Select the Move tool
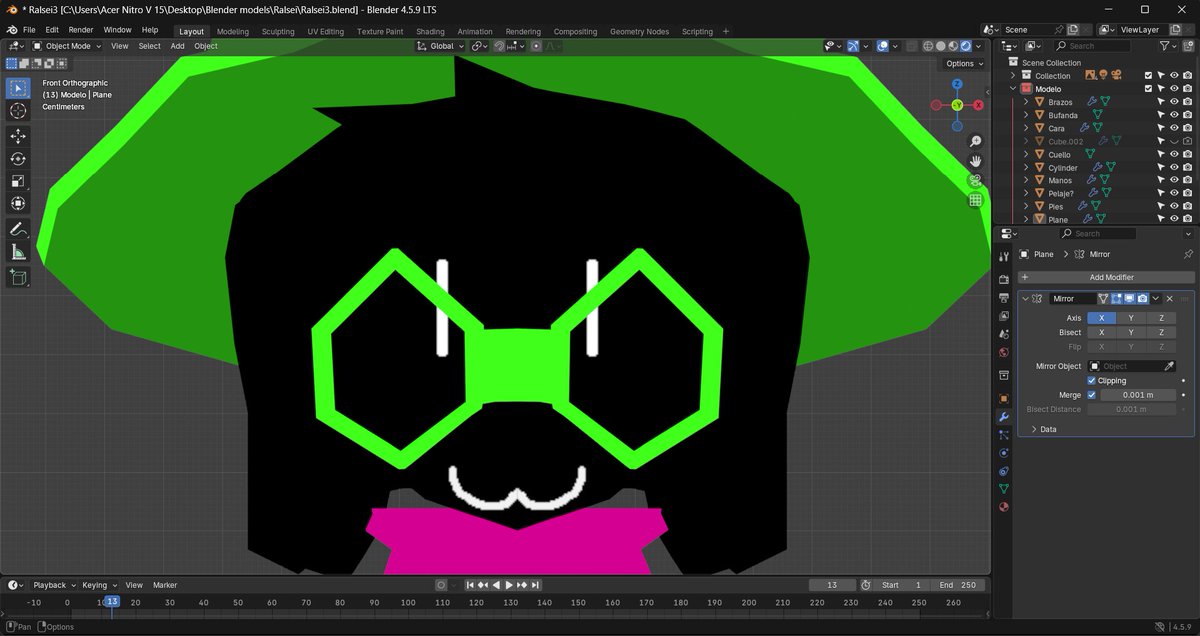The width and height of the screenshot is (1200, 636). click(x=18, y=136)
